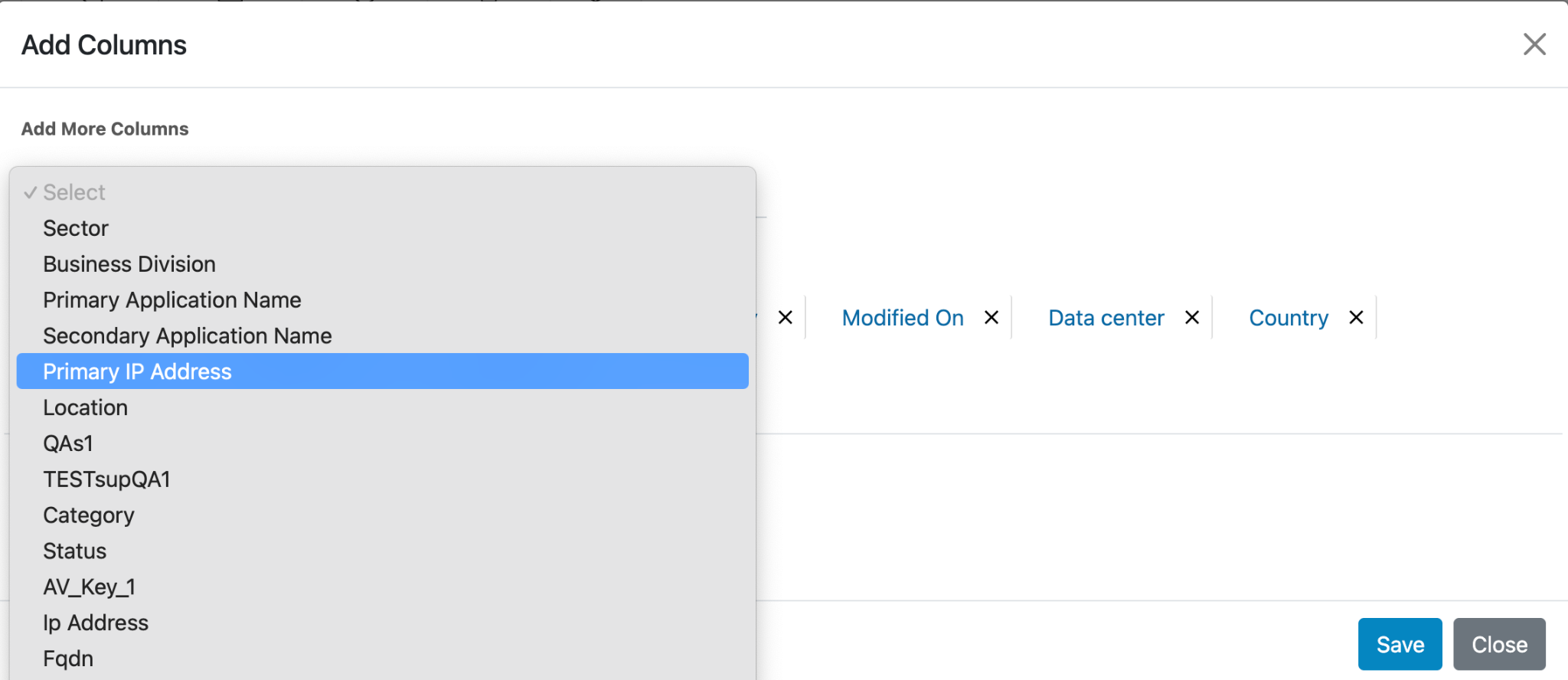Image resolution: width=1568 pixels, height=680 pixels.
Task: Remove the Data center column tag
Action: [1192, 317]
